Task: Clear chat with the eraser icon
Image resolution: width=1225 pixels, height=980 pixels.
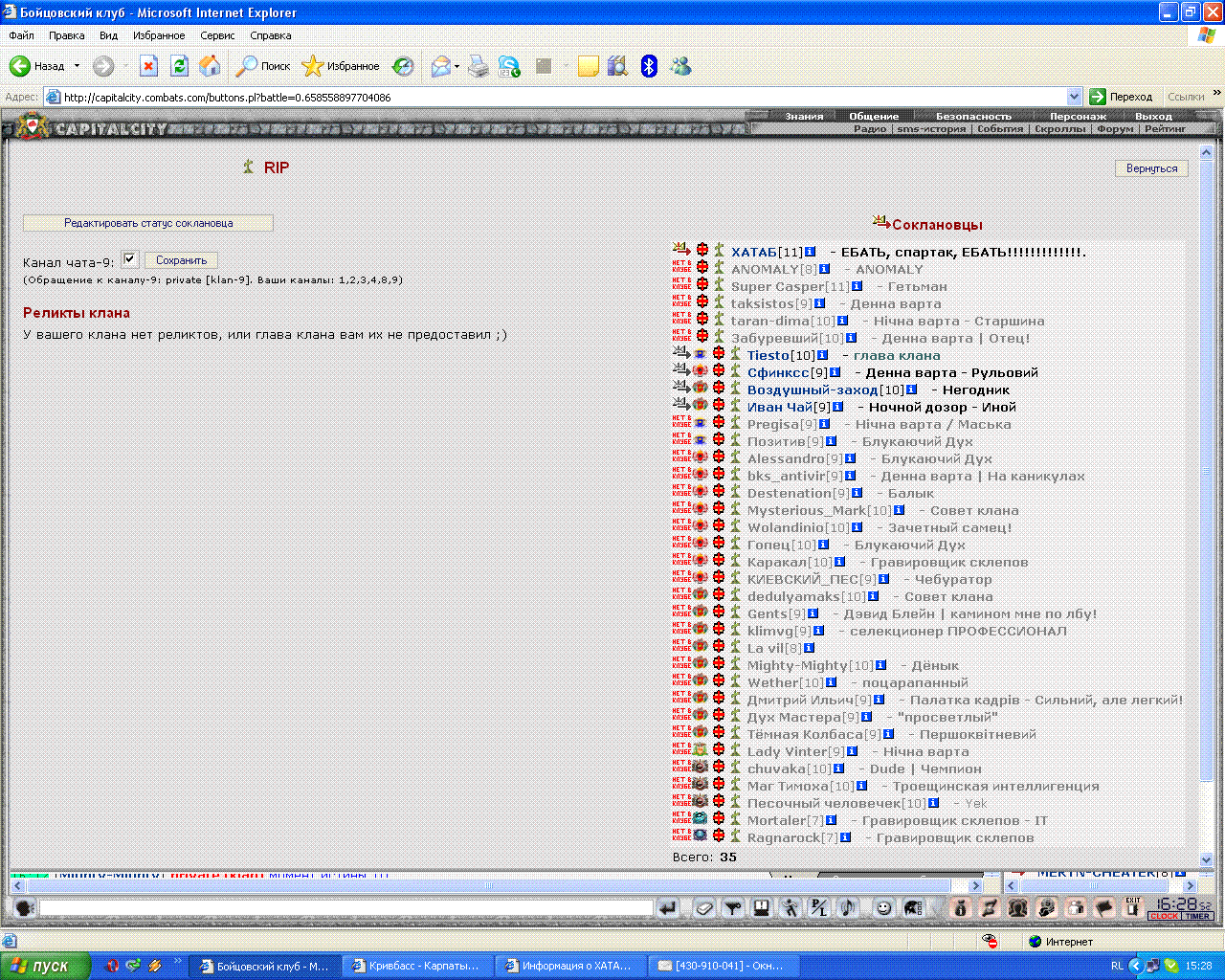Action: tap(704, 908)
